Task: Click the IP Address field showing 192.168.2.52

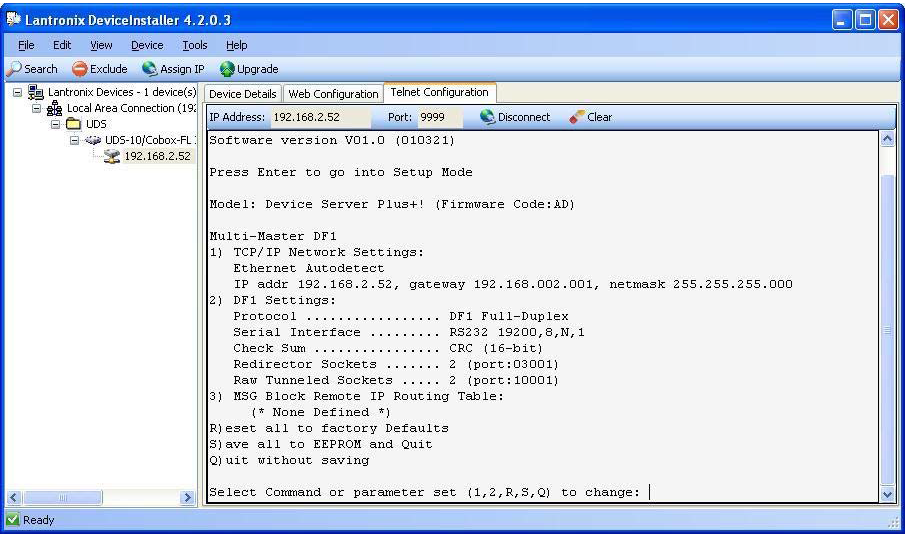Action: [x=320, y=117]
